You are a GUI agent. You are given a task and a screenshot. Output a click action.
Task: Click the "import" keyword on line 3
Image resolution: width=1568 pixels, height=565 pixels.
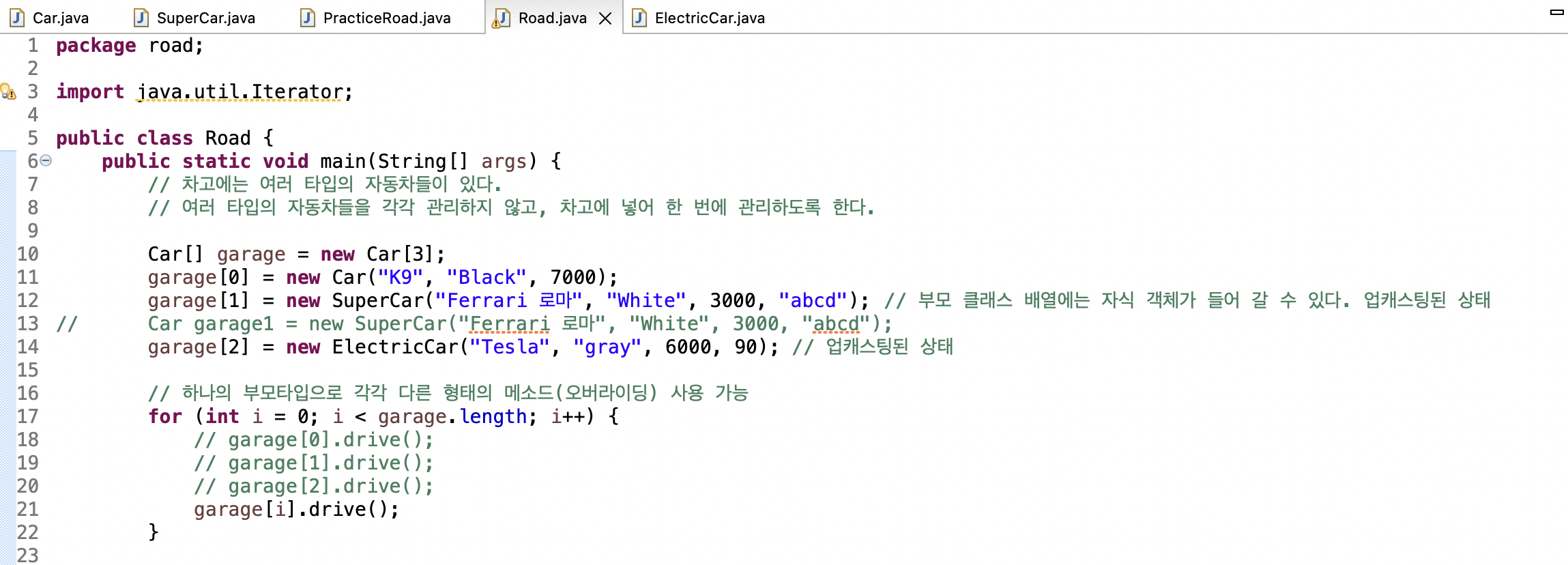tap(90, 92)
